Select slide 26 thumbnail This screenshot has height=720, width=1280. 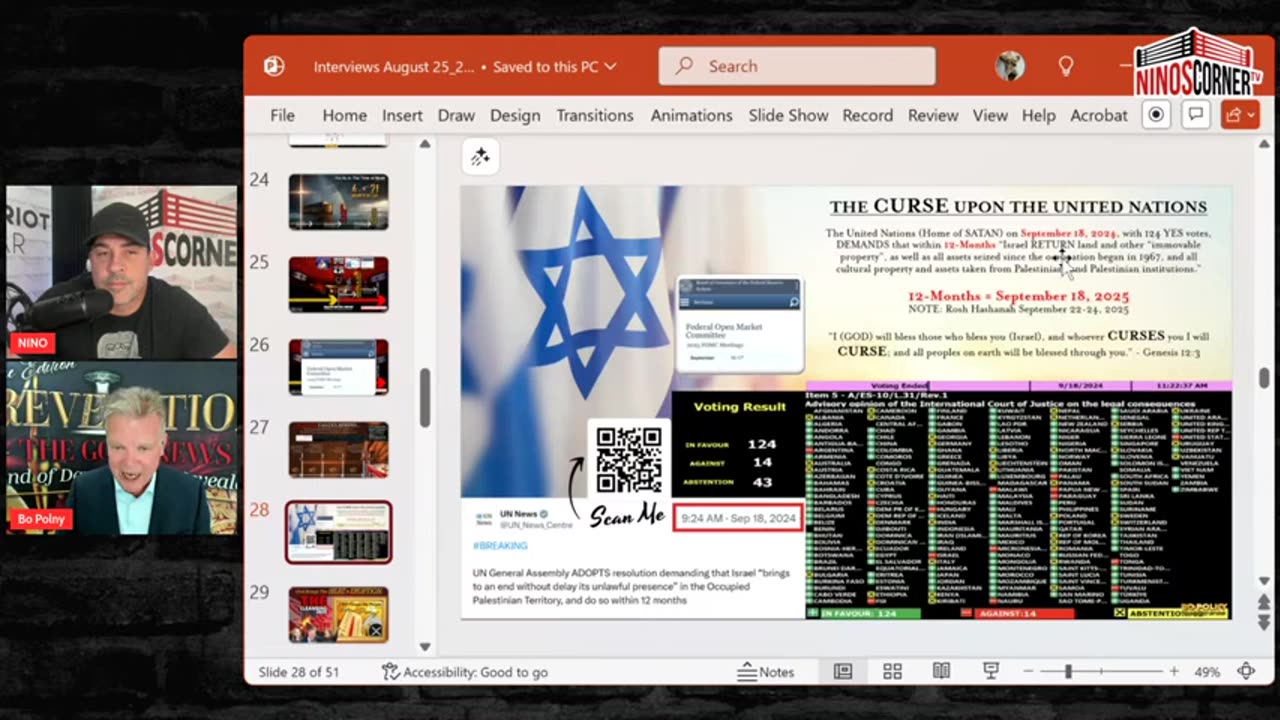[338, 367]
